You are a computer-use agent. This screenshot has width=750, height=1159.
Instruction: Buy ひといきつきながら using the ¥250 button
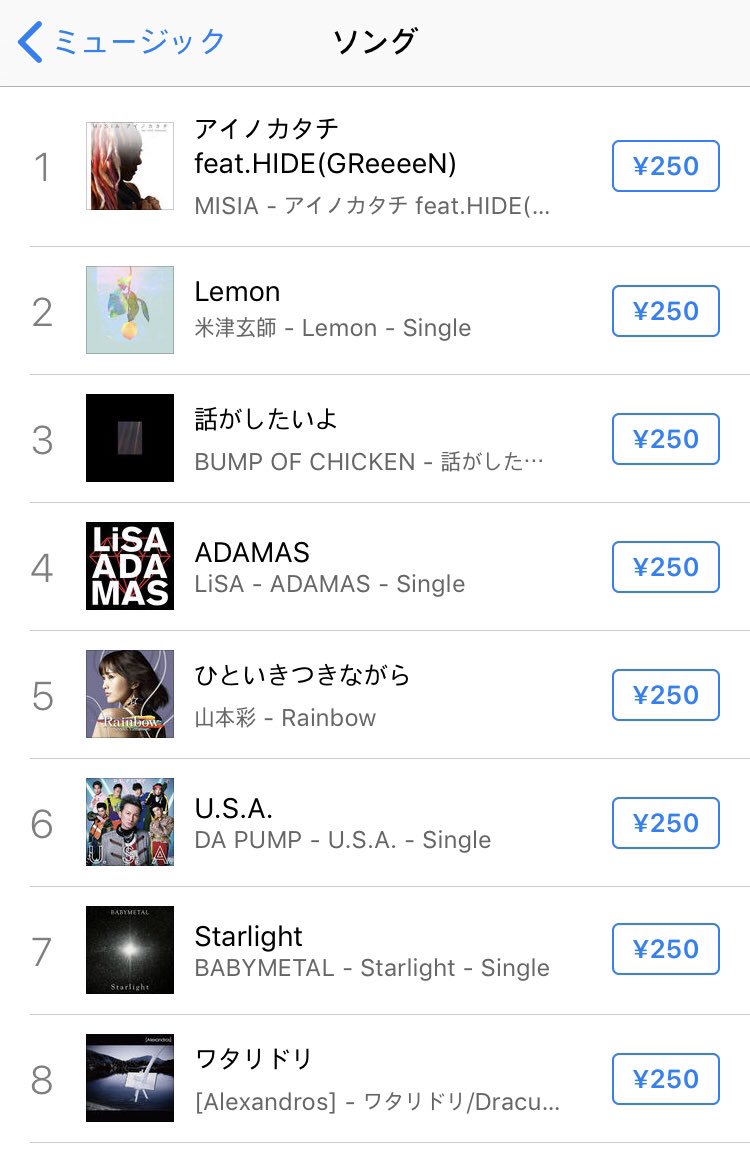(665, 695)
